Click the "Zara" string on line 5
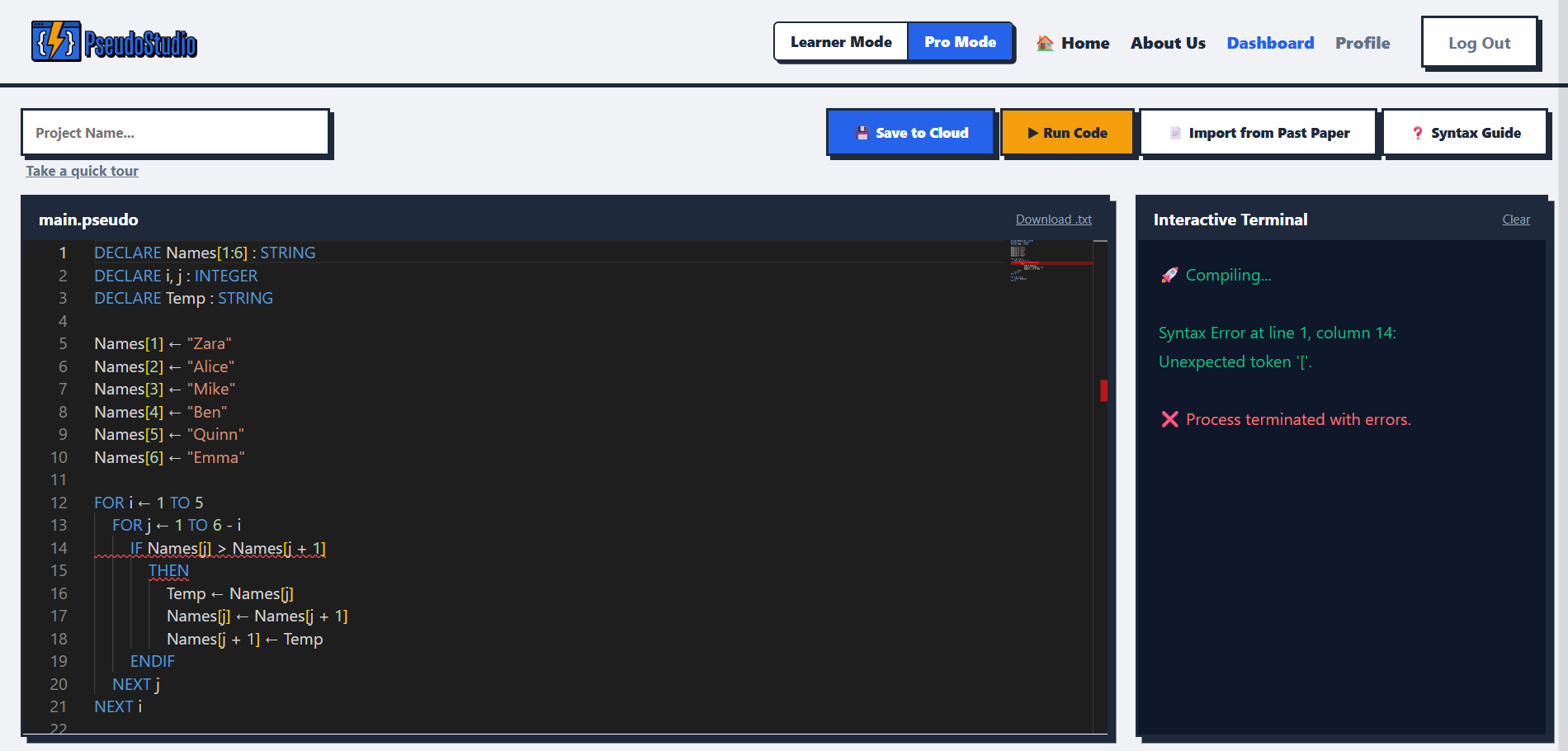This screenshot has width=1568, height=751. pos(210,343)
